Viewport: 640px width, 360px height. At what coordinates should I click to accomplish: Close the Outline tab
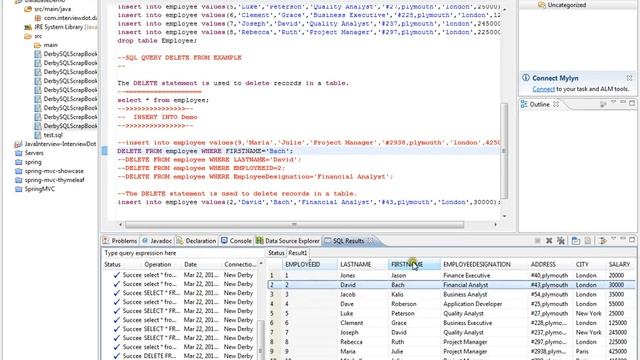556,104
